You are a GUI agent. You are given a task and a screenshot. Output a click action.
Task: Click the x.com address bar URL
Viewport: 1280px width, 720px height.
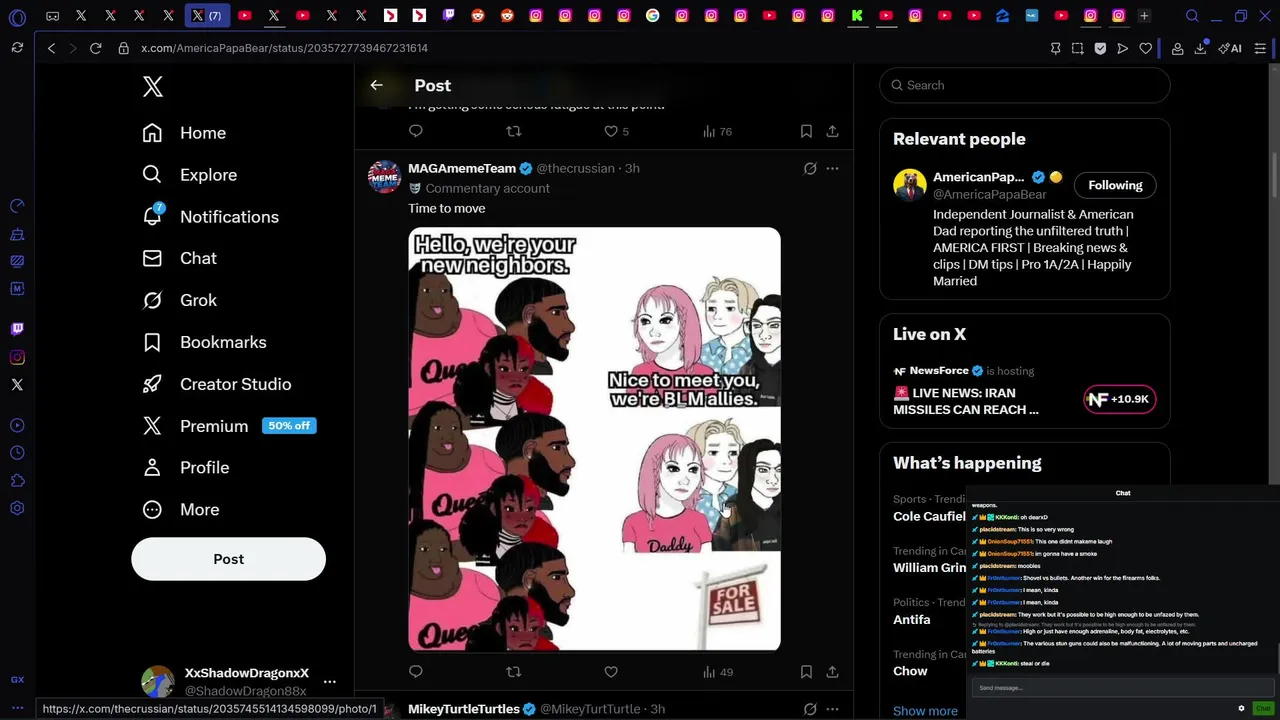[x=284, y=48]
